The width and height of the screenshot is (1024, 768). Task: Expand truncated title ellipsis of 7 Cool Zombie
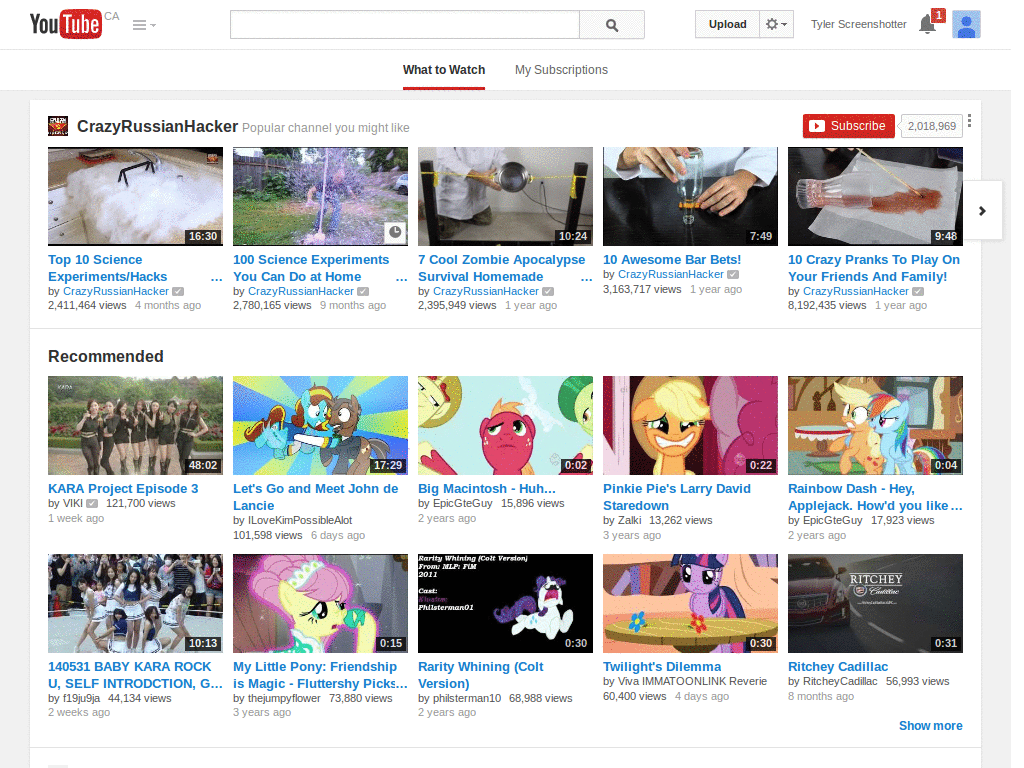click(x=586, y=278)
